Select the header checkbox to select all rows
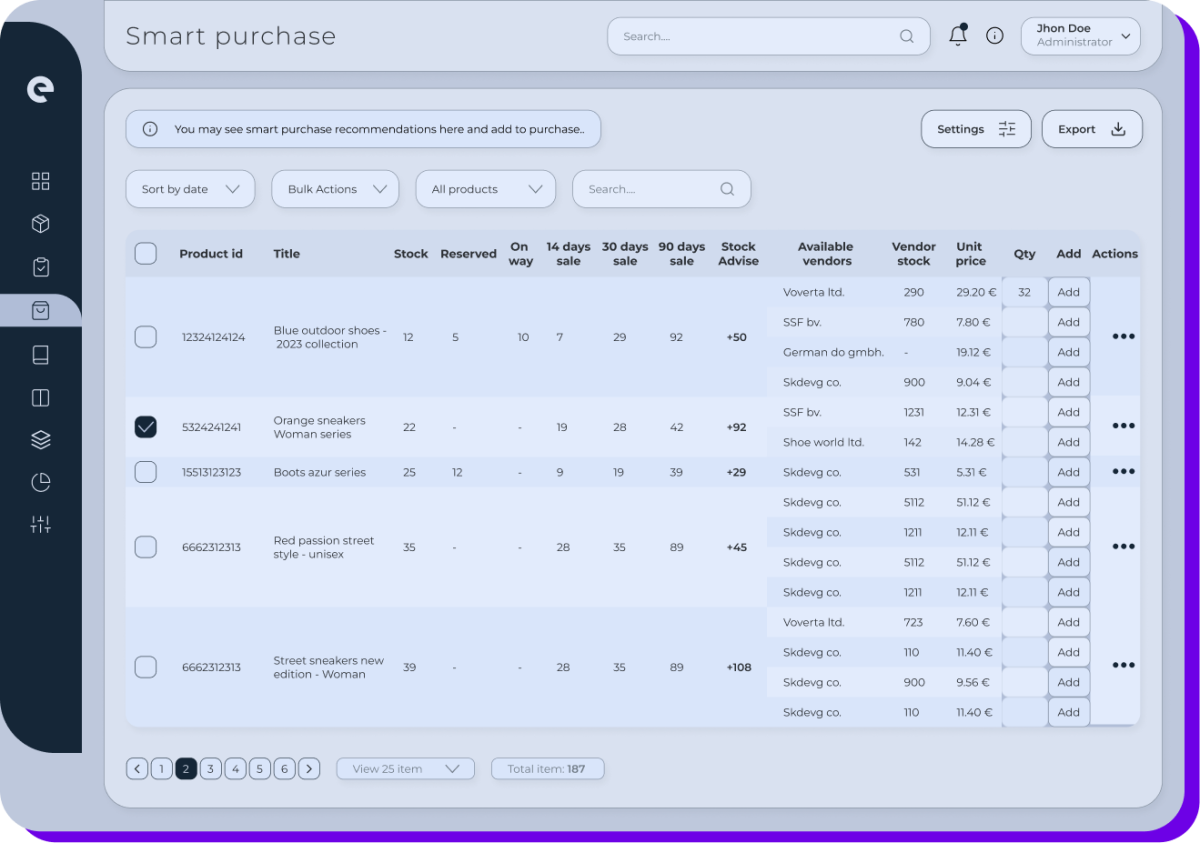Screen dimensions: 1200x843 tap(145, 253)
